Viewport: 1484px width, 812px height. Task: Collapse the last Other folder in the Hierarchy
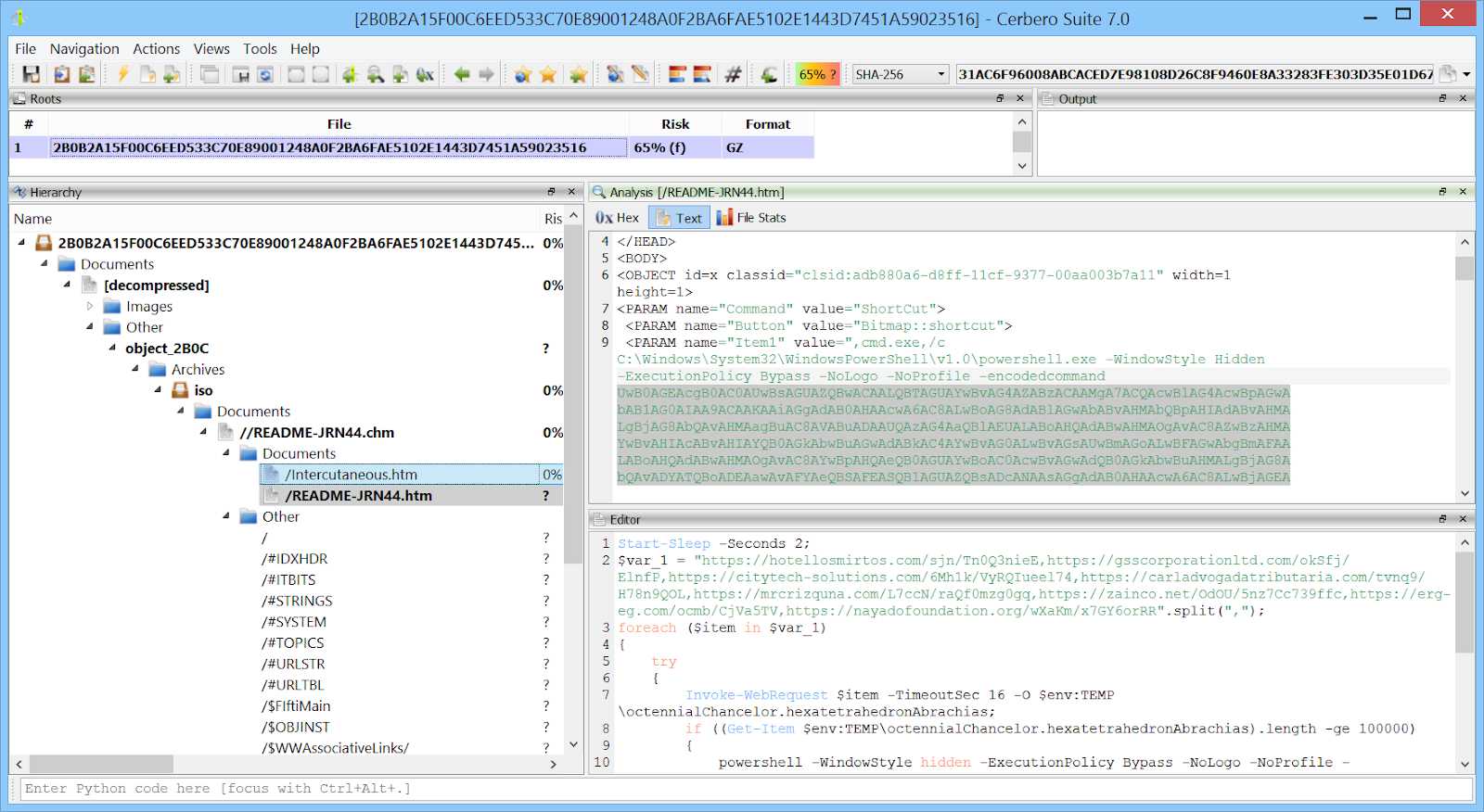225,516
